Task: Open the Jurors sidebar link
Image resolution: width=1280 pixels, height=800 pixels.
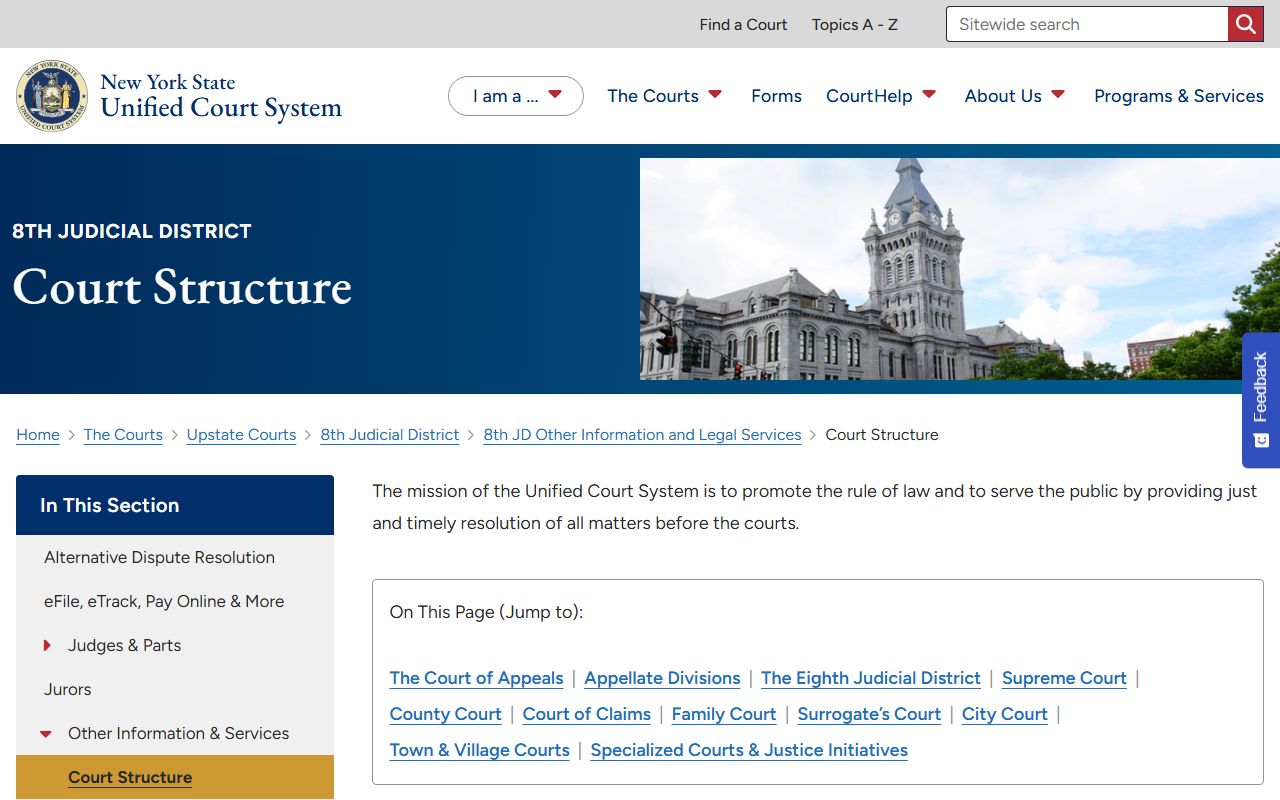Action: point(68,689)
